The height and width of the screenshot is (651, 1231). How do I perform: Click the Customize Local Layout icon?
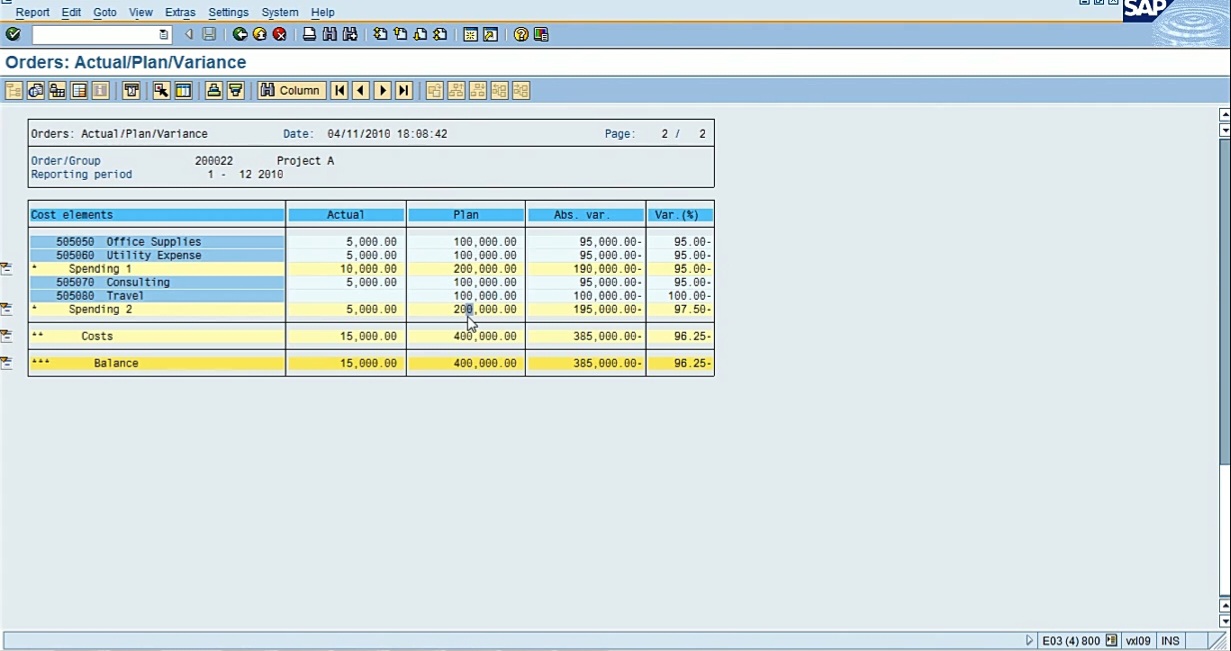[x=541, y=34]
